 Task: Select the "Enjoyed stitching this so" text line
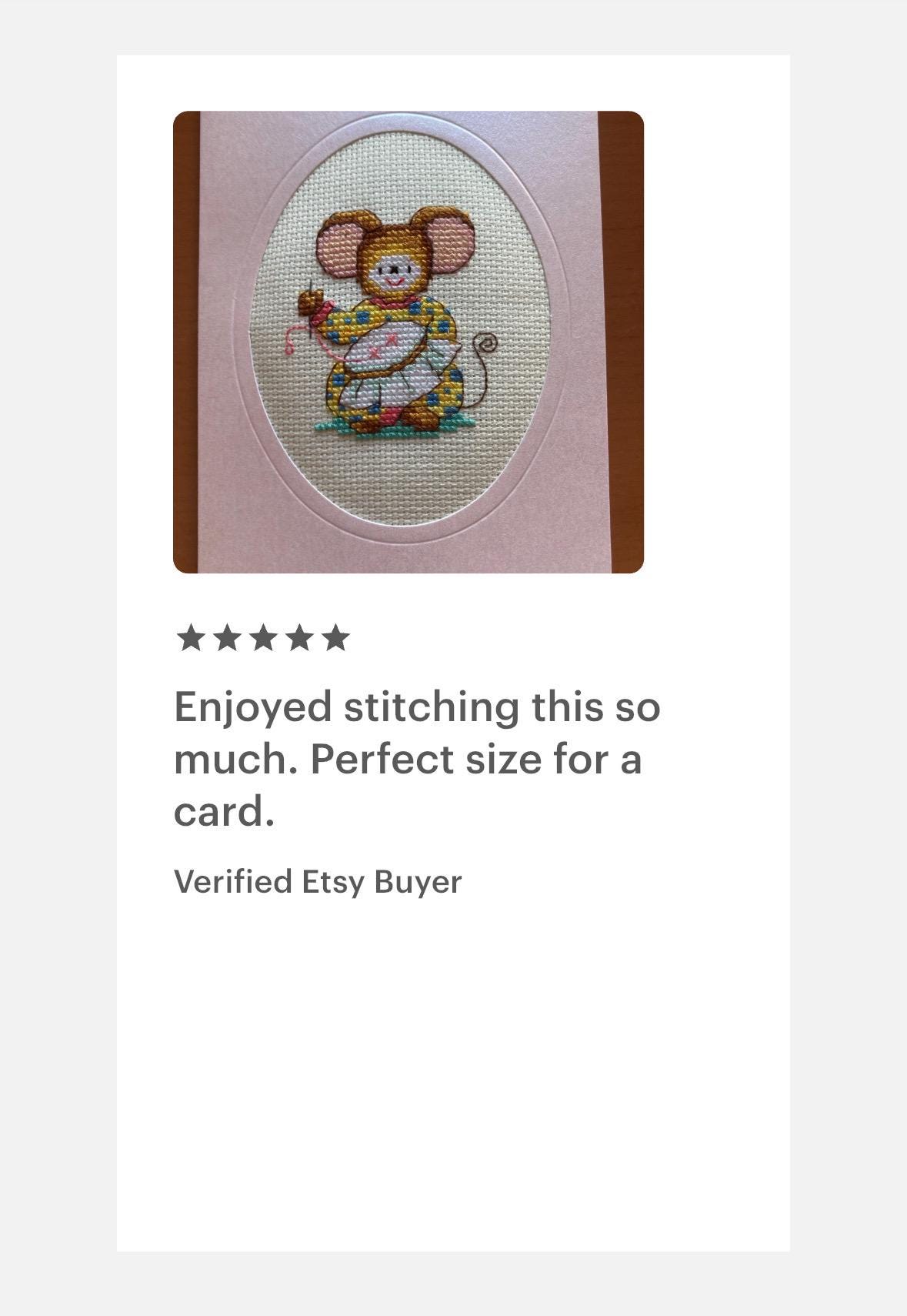pyautogui.click(x=417, y=708)
